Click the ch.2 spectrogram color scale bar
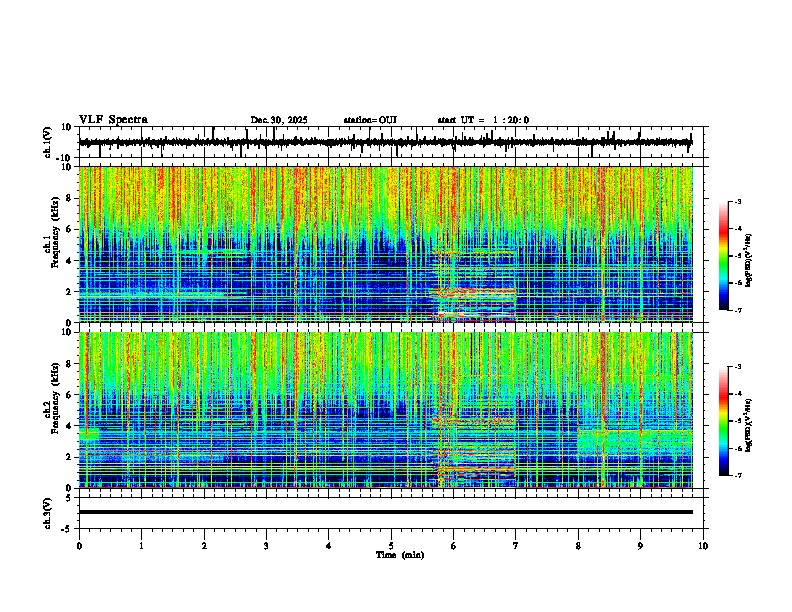 click(x=724, y=421)
